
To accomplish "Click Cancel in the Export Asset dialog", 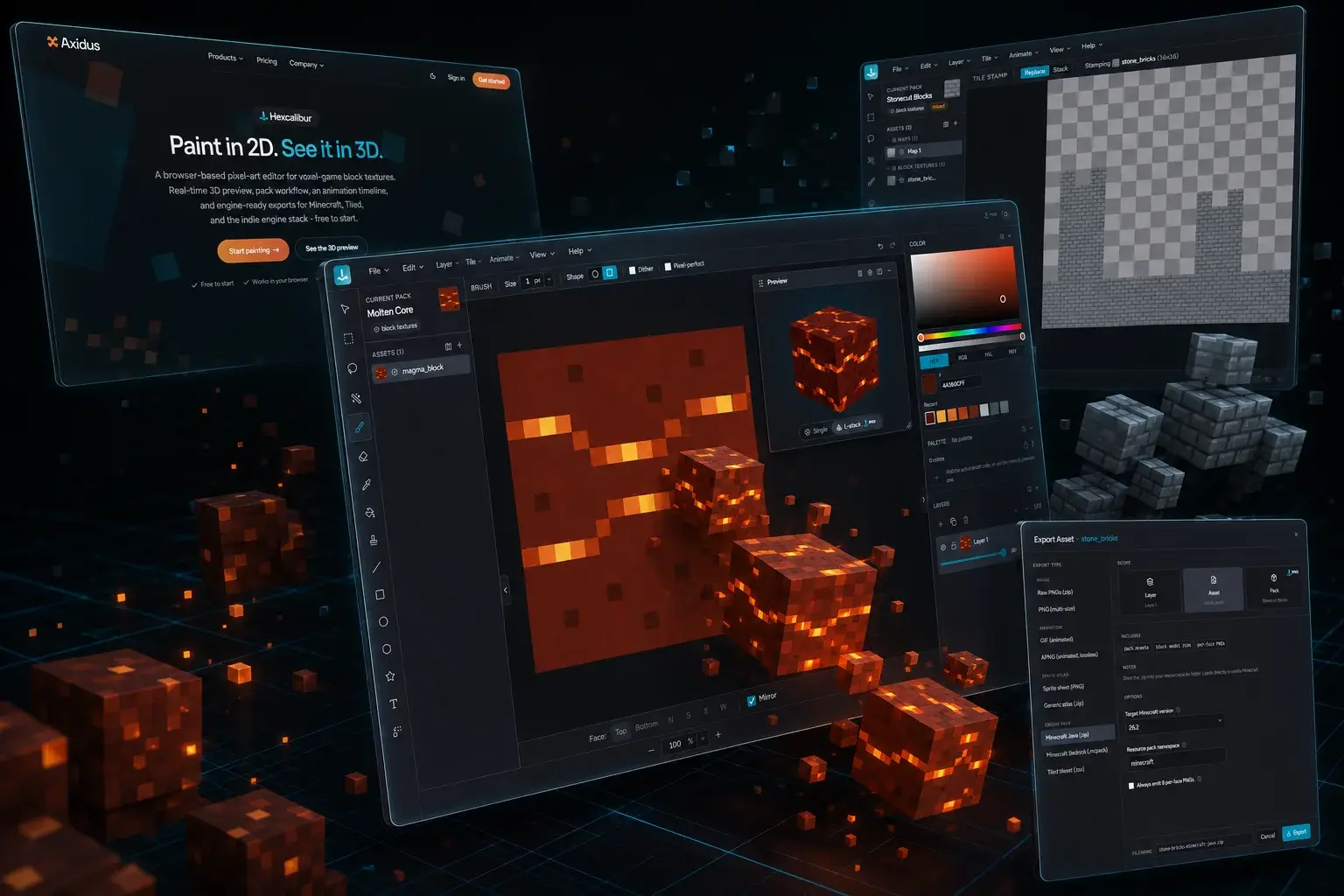I will tap(1267, 836).
